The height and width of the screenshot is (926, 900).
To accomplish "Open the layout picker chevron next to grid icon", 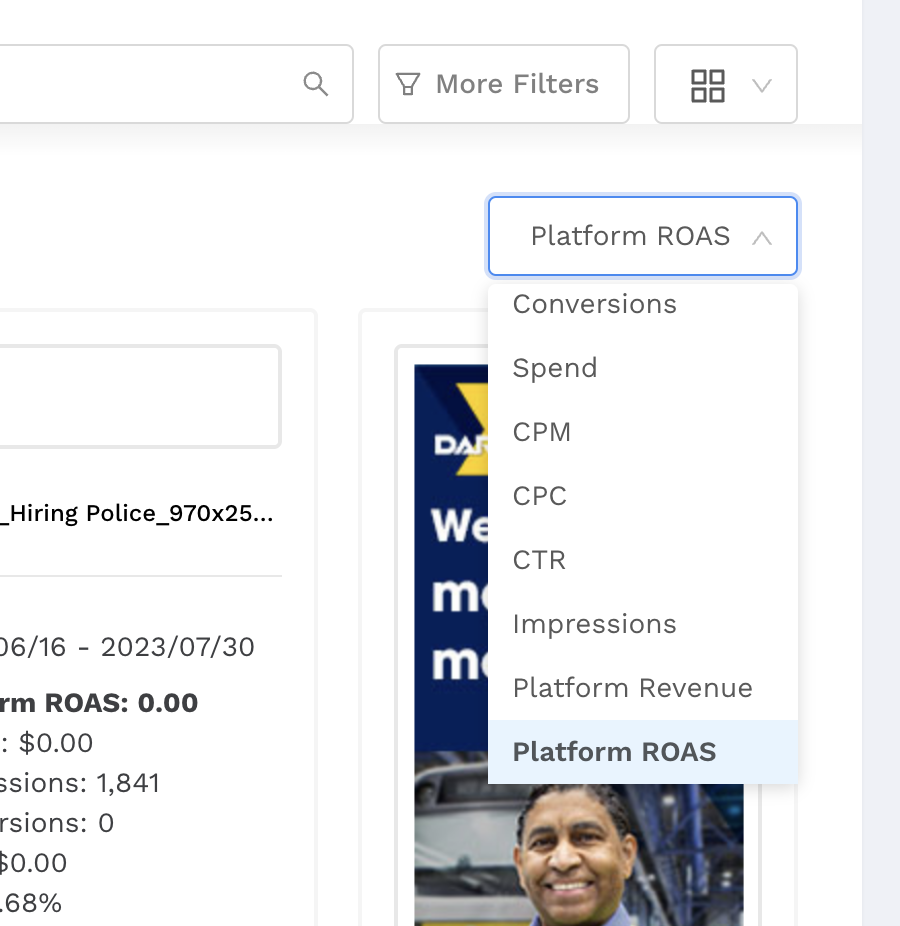I will (x=762, y=86).
